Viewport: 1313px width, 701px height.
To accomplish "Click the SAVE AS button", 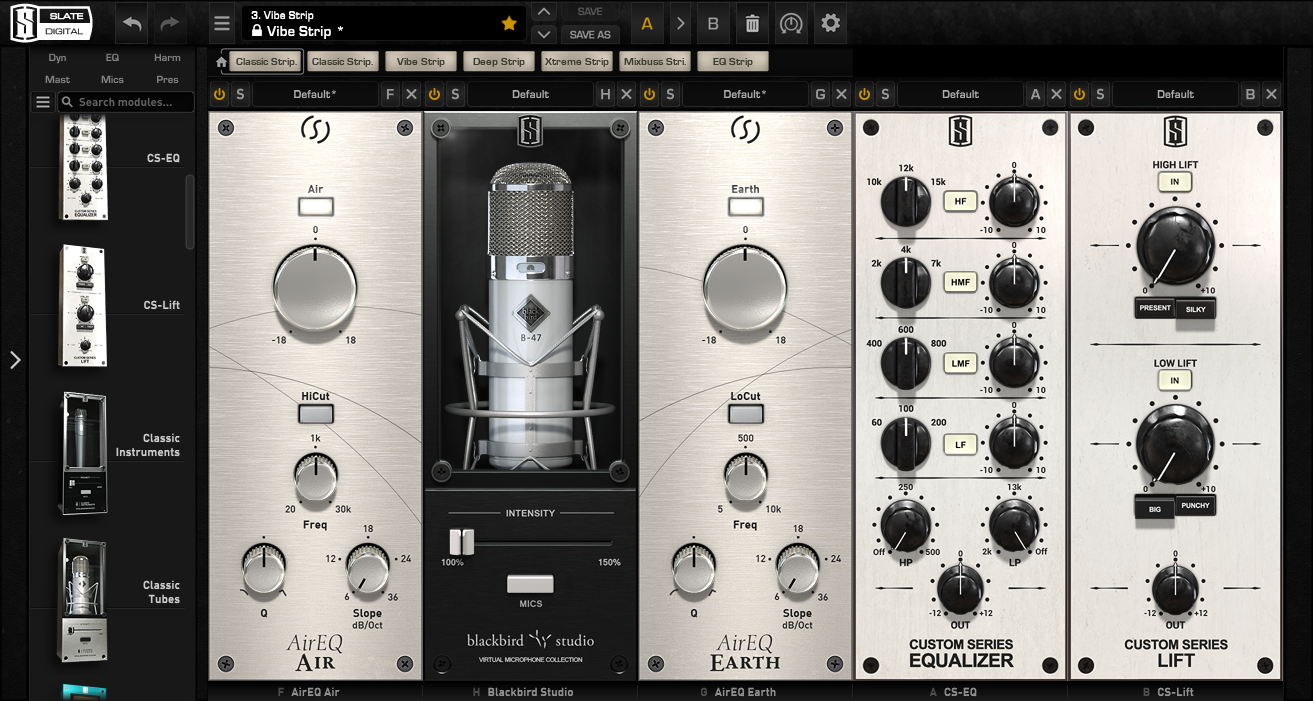I will 590,34.
